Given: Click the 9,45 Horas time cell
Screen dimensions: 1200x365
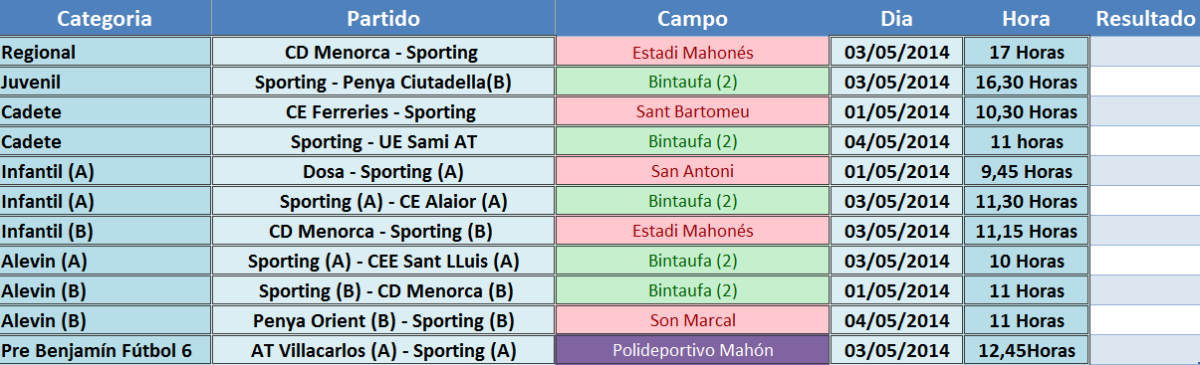Looking at the screenshot, I should pyautogui.click(x=1026, y=171).
